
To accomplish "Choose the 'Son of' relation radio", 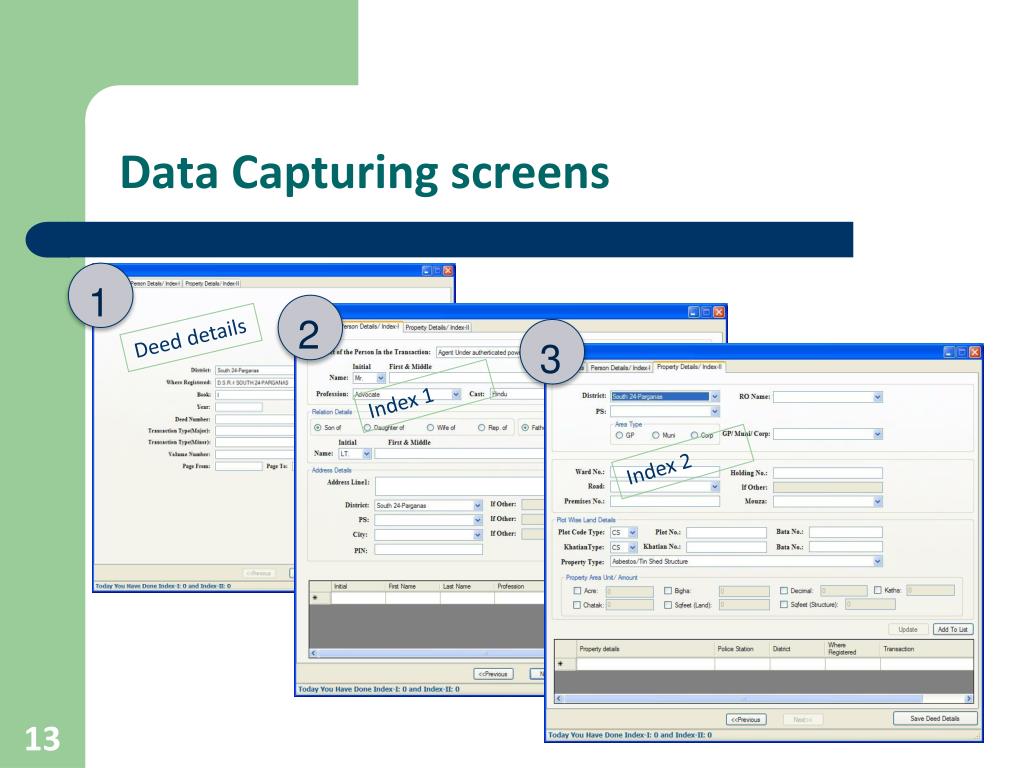I will tap(317, 428).
